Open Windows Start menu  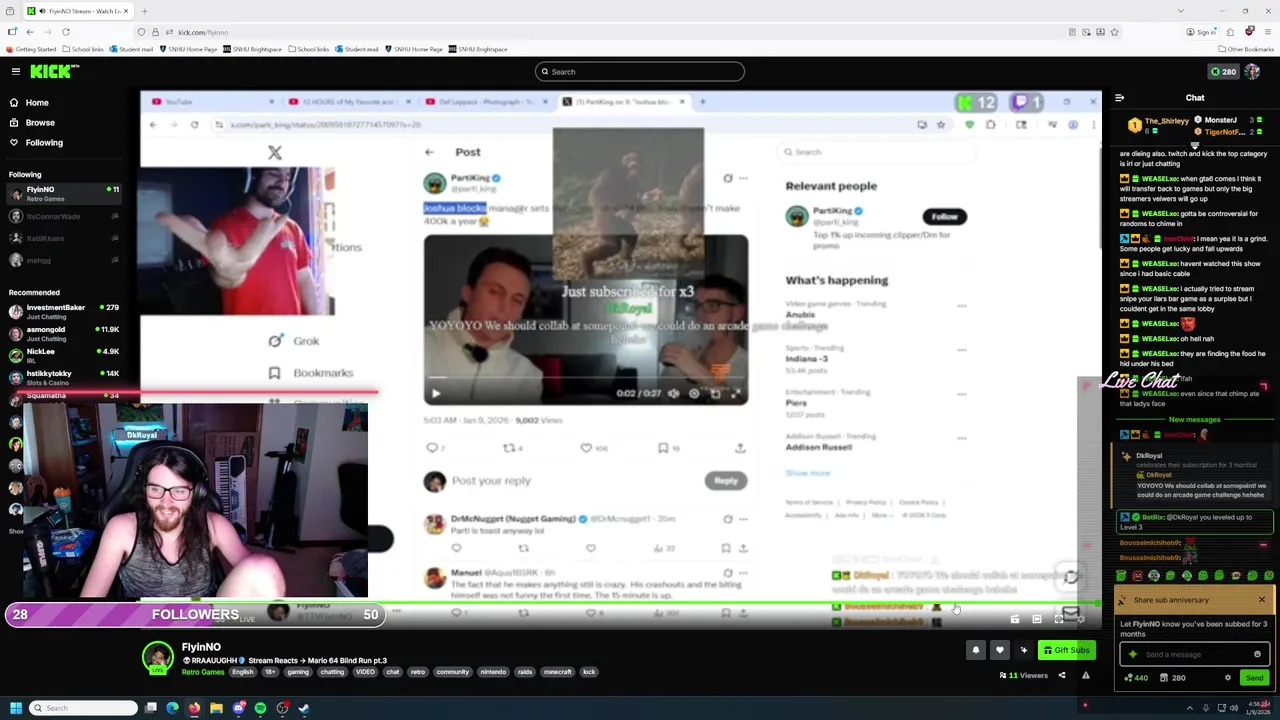click(16, 708)
